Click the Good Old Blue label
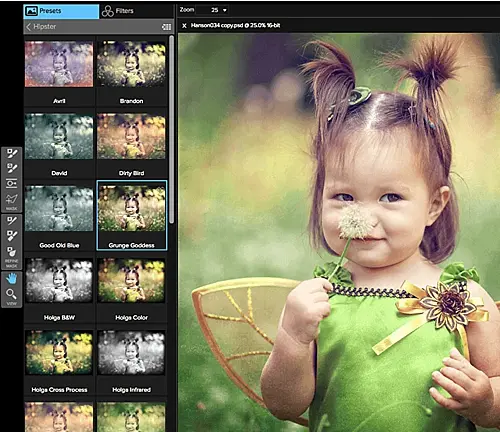The width and height of the screenshot is (500, 432). [59, 245]
